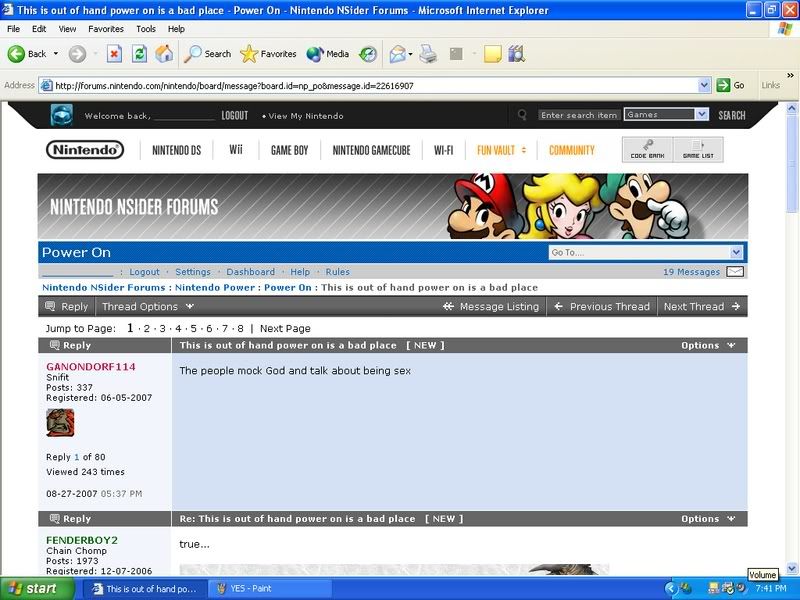
Task: Open Favorites star toolbar button
Action: pyautogui.click(x=268, y=54)
